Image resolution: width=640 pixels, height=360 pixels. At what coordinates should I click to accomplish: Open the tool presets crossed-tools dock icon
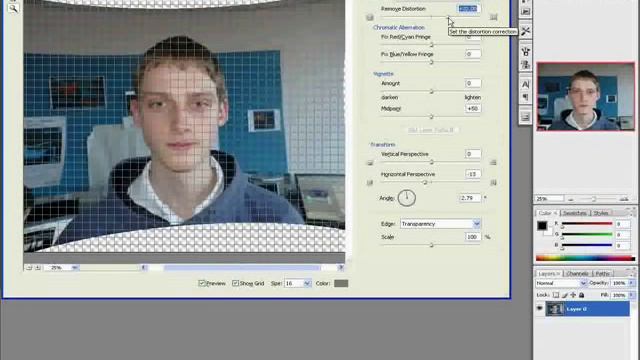[x=525, y=31]
